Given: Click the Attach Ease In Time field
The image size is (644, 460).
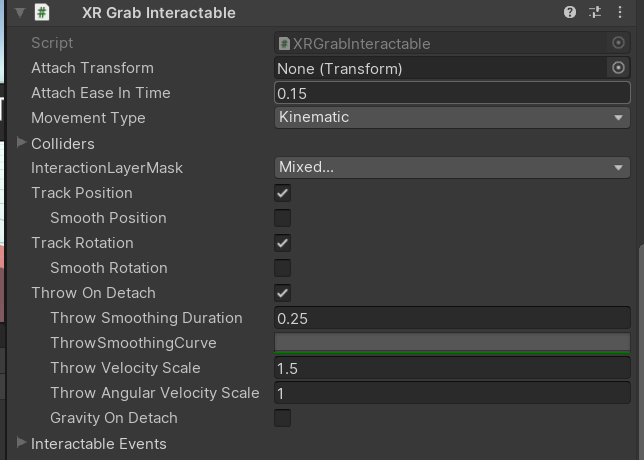Looking at the screenshot, I should (452, 93).
